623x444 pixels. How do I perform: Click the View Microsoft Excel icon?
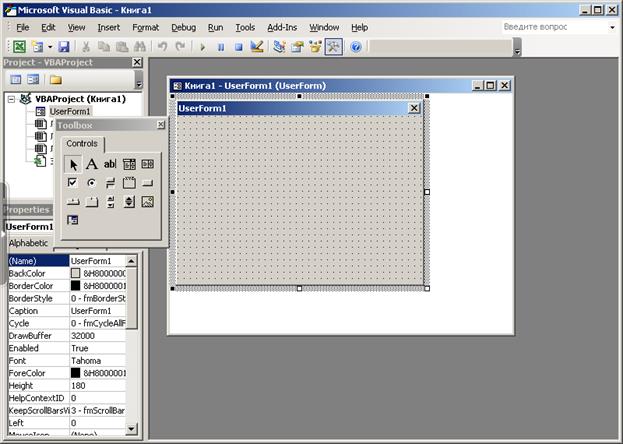click(19, 47)
